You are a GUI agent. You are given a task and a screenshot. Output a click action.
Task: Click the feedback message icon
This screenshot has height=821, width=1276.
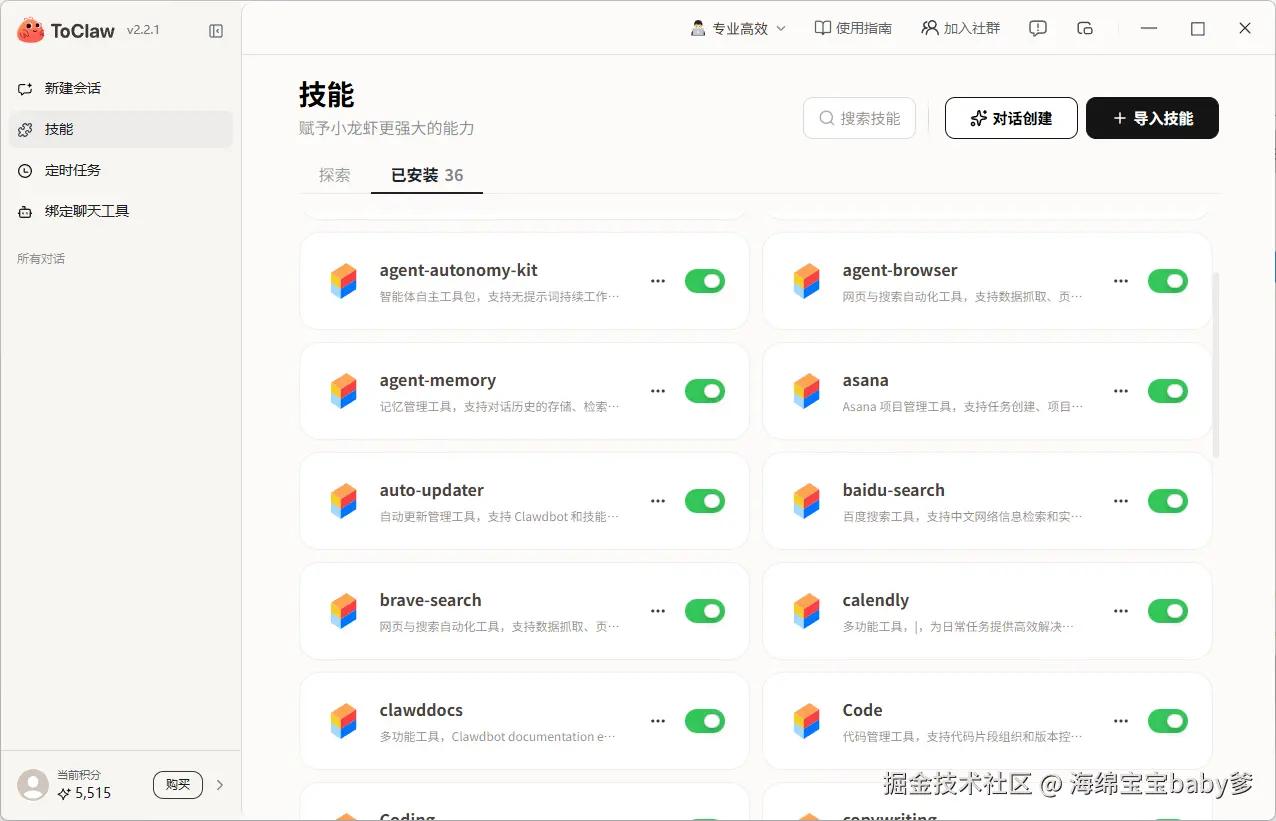[1038, 29]
